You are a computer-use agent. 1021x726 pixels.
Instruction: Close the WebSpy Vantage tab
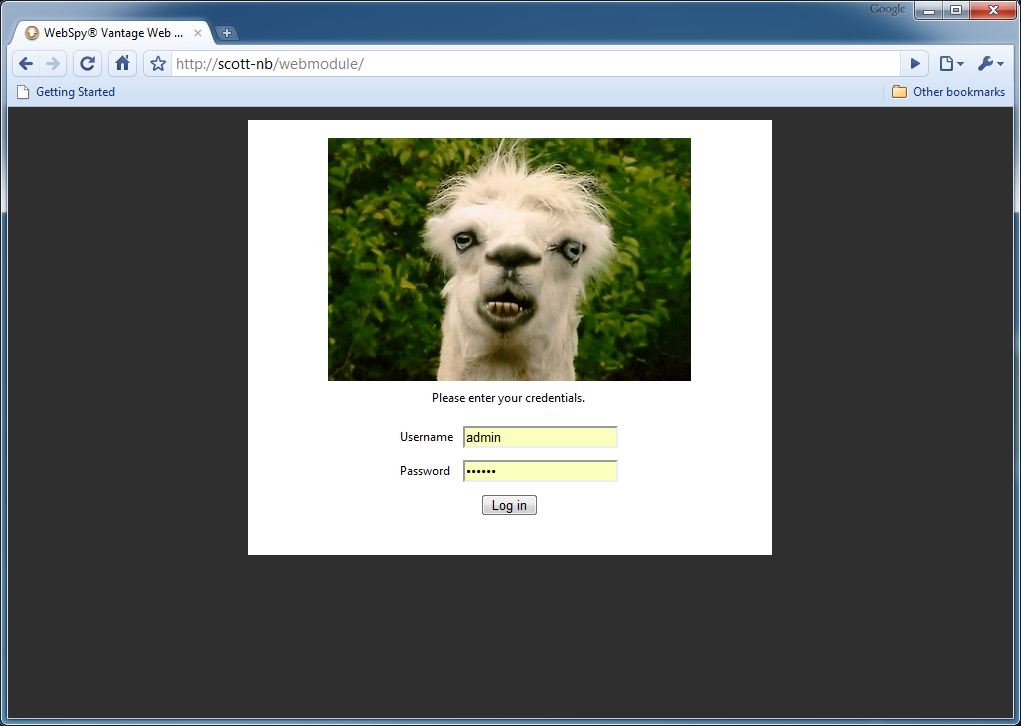[x=198, y=33]
